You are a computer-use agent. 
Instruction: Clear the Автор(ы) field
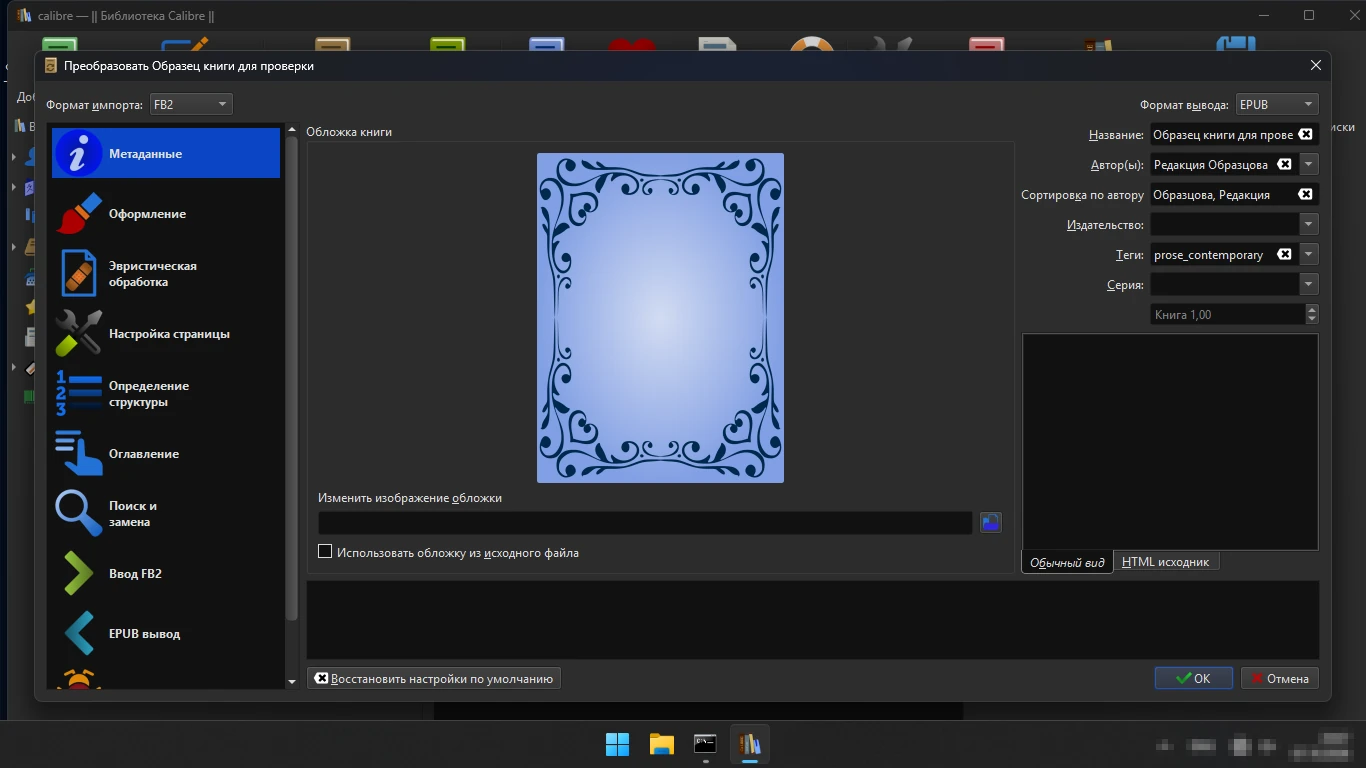tap(1284, 164)
